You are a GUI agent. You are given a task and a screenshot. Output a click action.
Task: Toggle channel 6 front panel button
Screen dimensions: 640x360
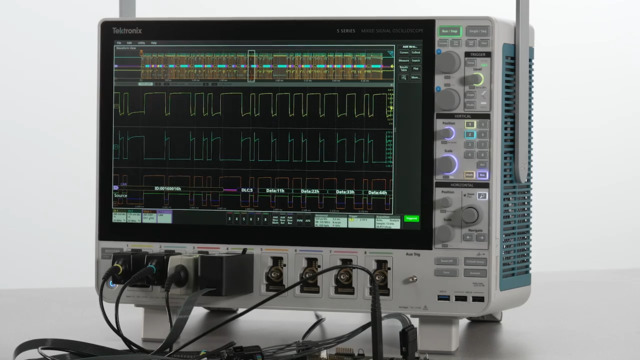click(483, 134)
